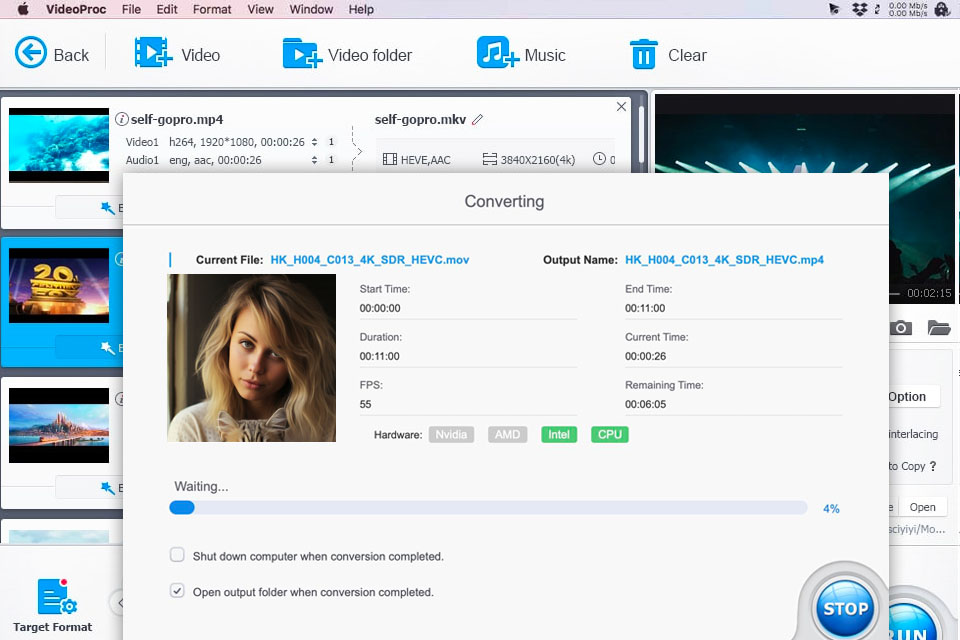Open the File menu
960x640 pixels.
131,9
